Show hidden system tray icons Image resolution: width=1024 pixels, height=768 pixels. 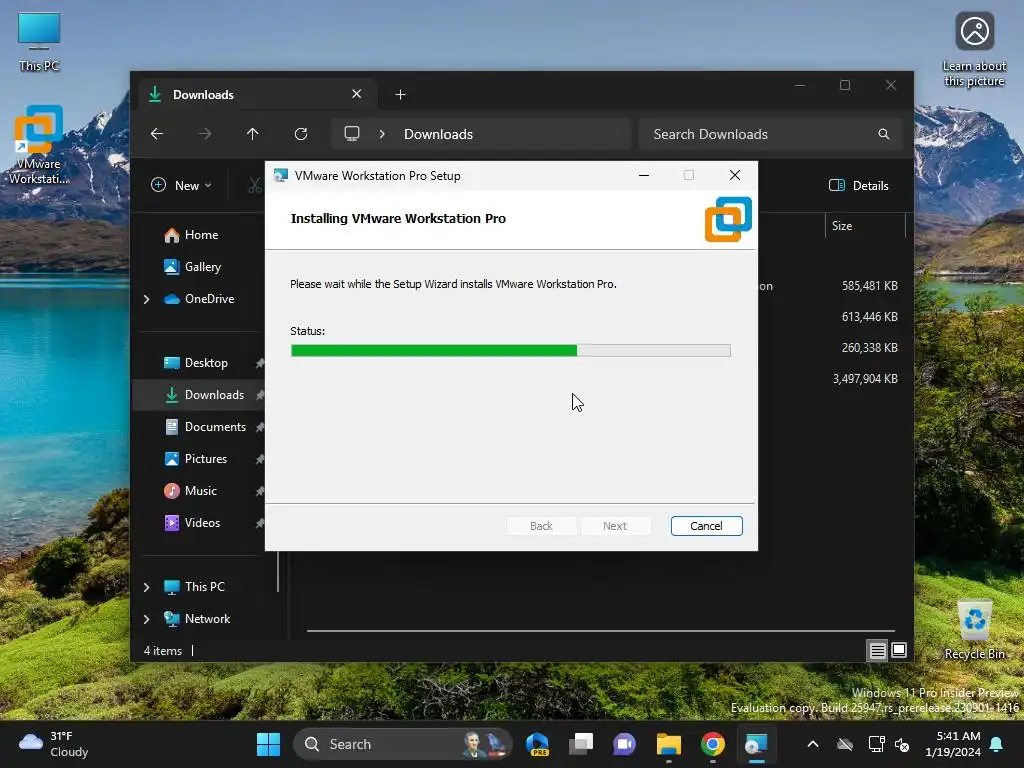click(812, 744)
